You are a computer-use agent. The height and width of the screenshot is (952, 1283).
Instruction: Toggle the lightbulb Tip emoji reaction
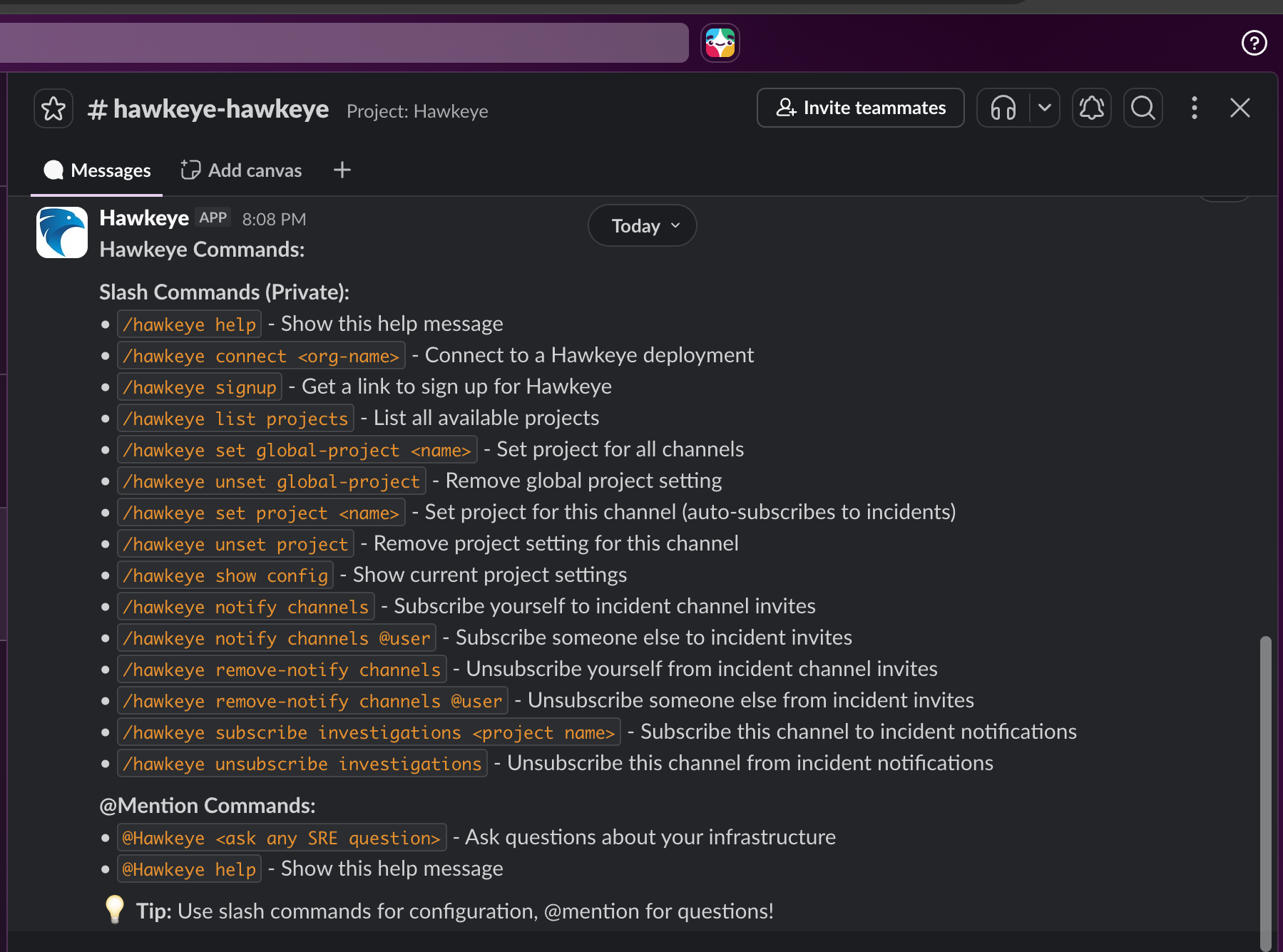(x=114, y=910)
